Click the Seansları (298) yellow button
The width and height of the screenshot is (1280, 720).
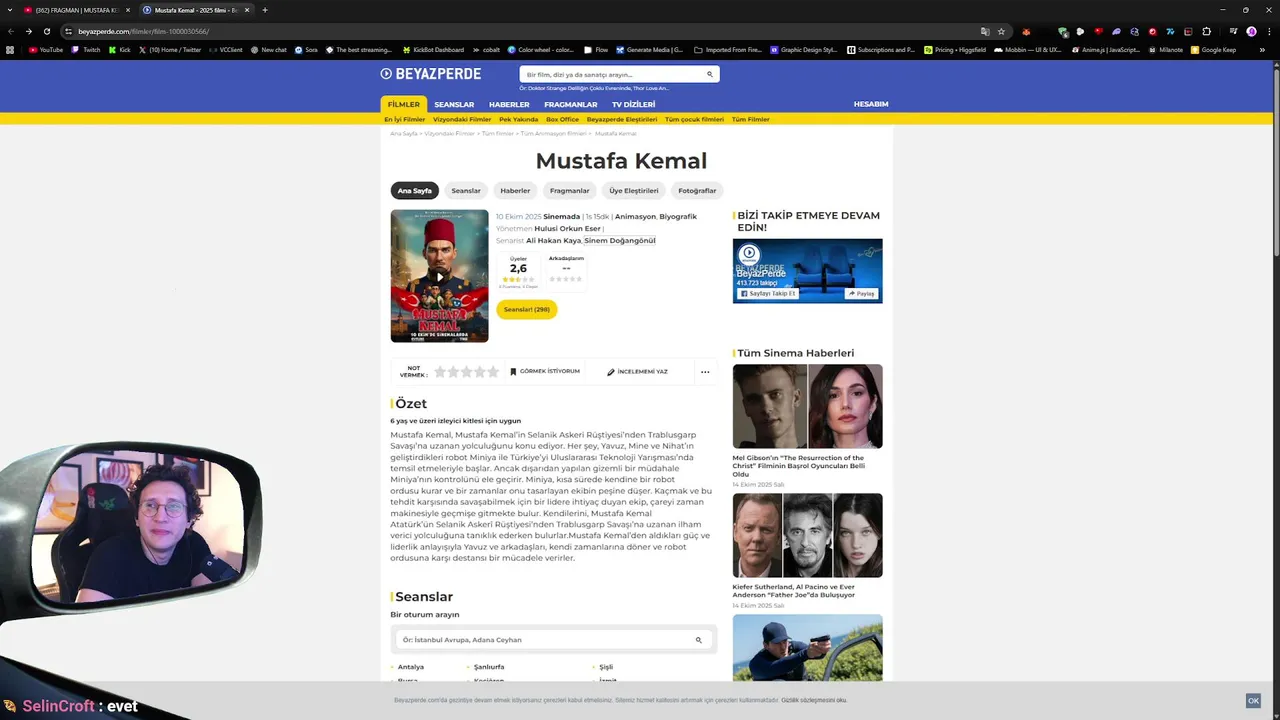click(527, 309)
